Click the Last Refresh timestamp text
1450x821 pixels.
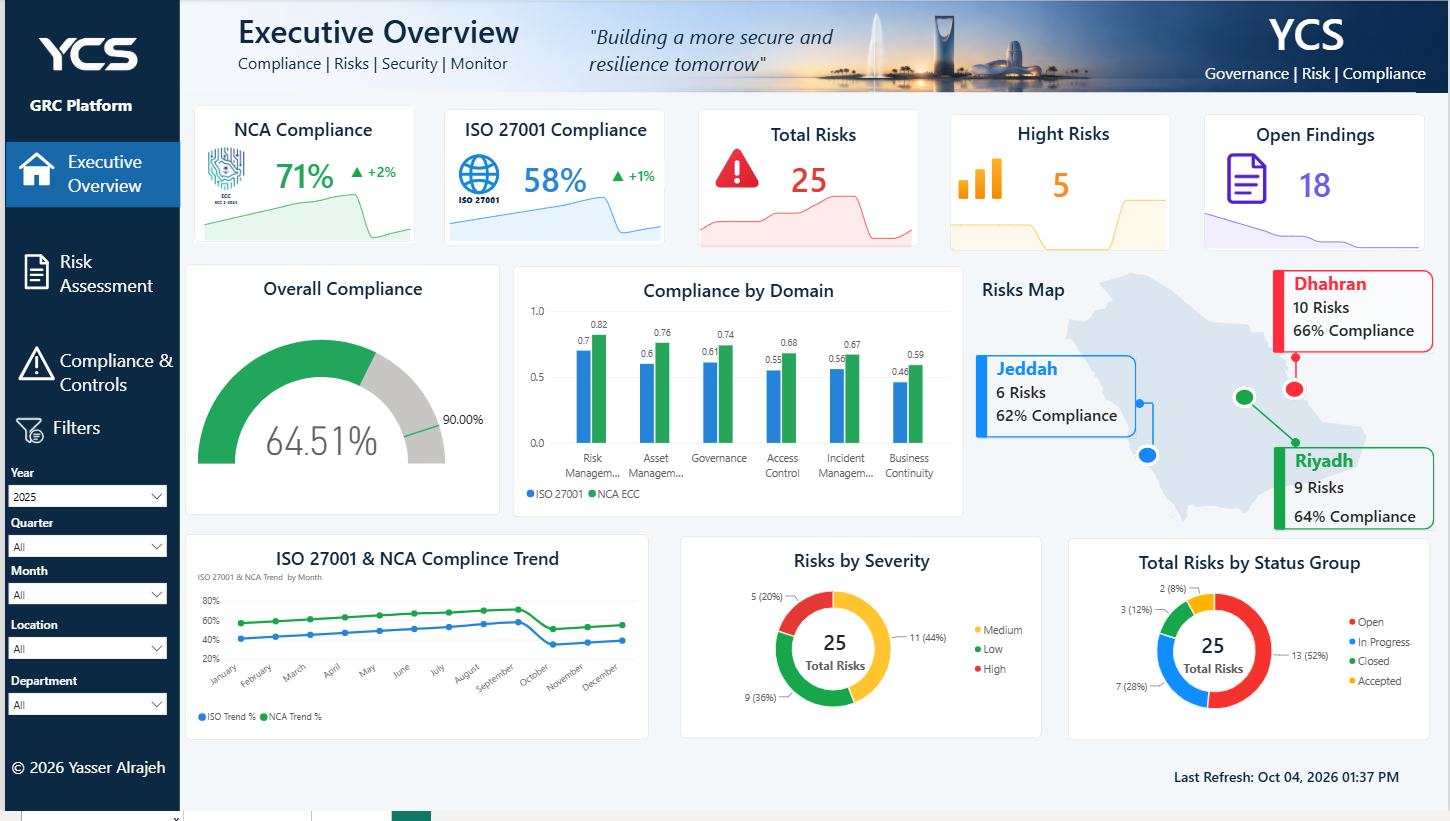coord(1286,777)
